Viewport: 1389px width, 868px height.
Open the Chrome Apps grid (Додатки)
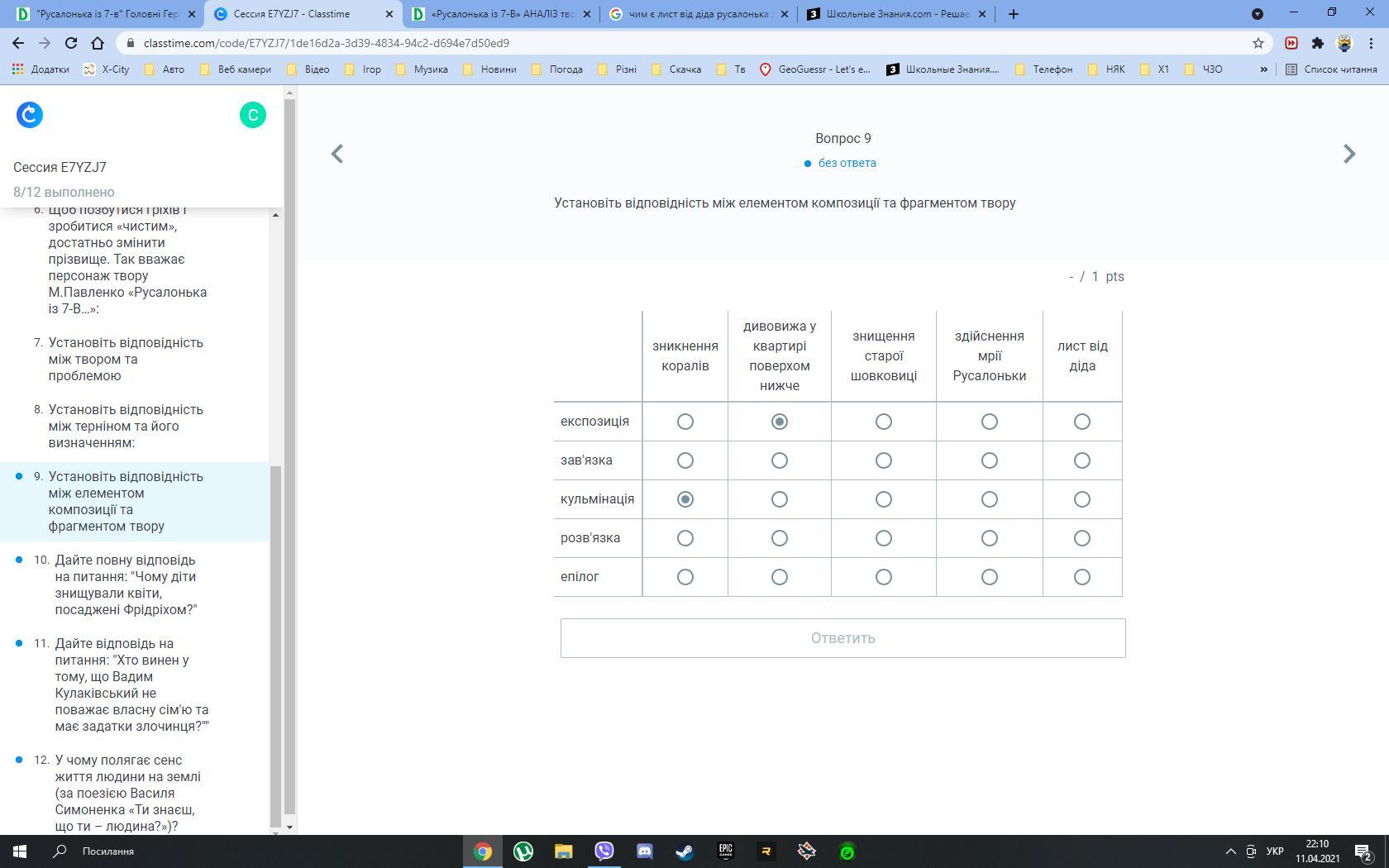[x=41, y=69]
